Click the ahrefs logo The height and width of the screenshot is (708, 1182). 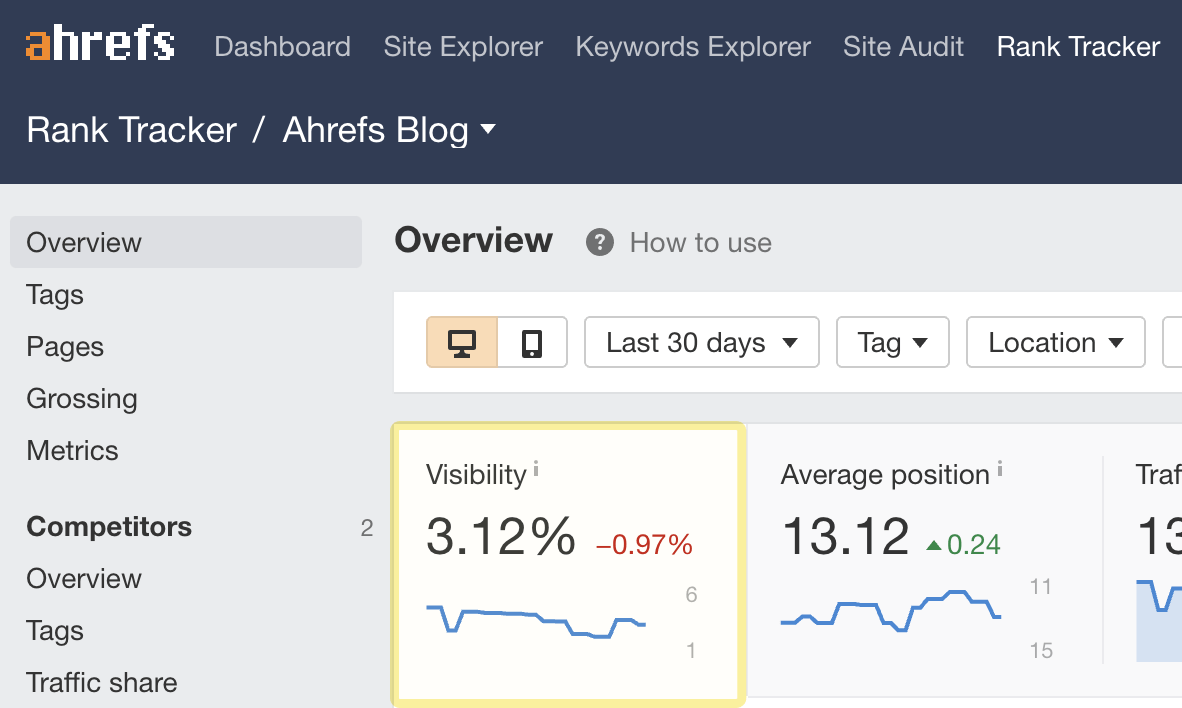coord(97,43)
